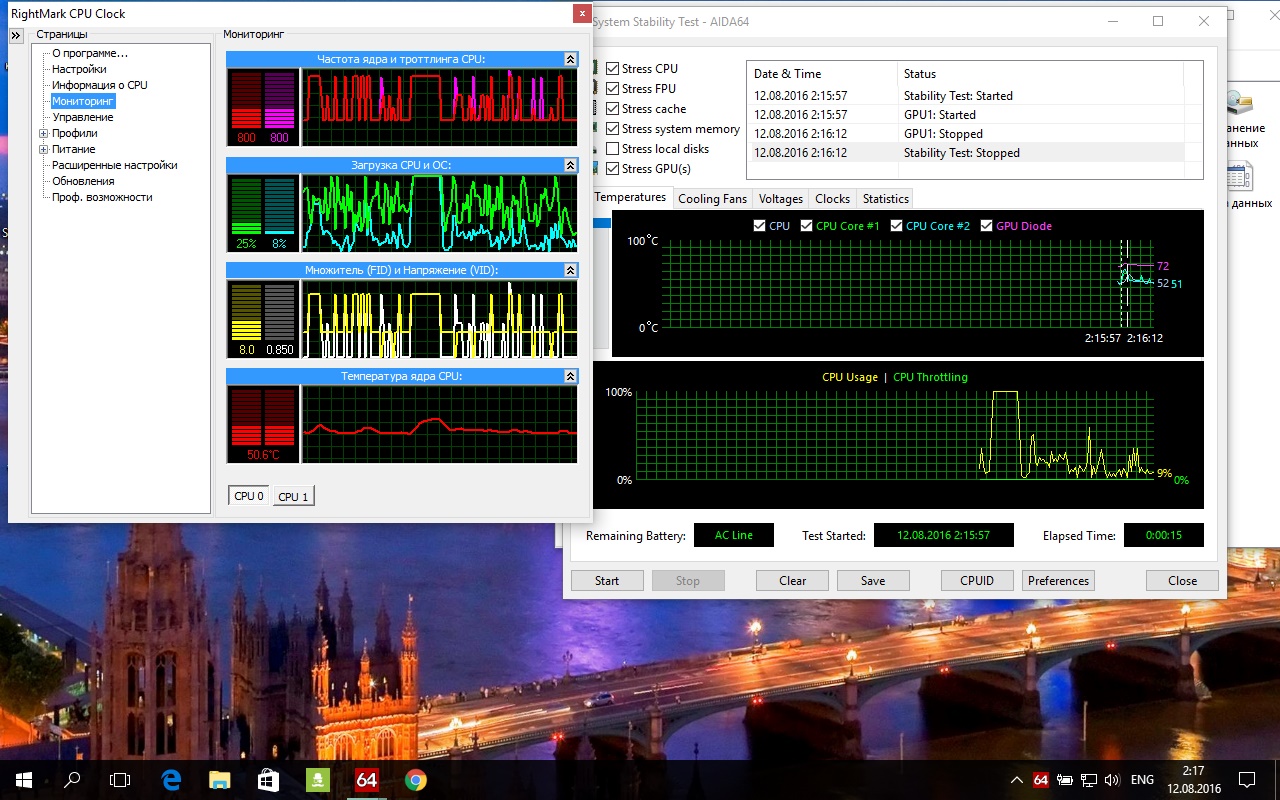Launch Microsoft Edge from the taskbar
Viewport: 1280px width, 800px height.
(171, 780)
